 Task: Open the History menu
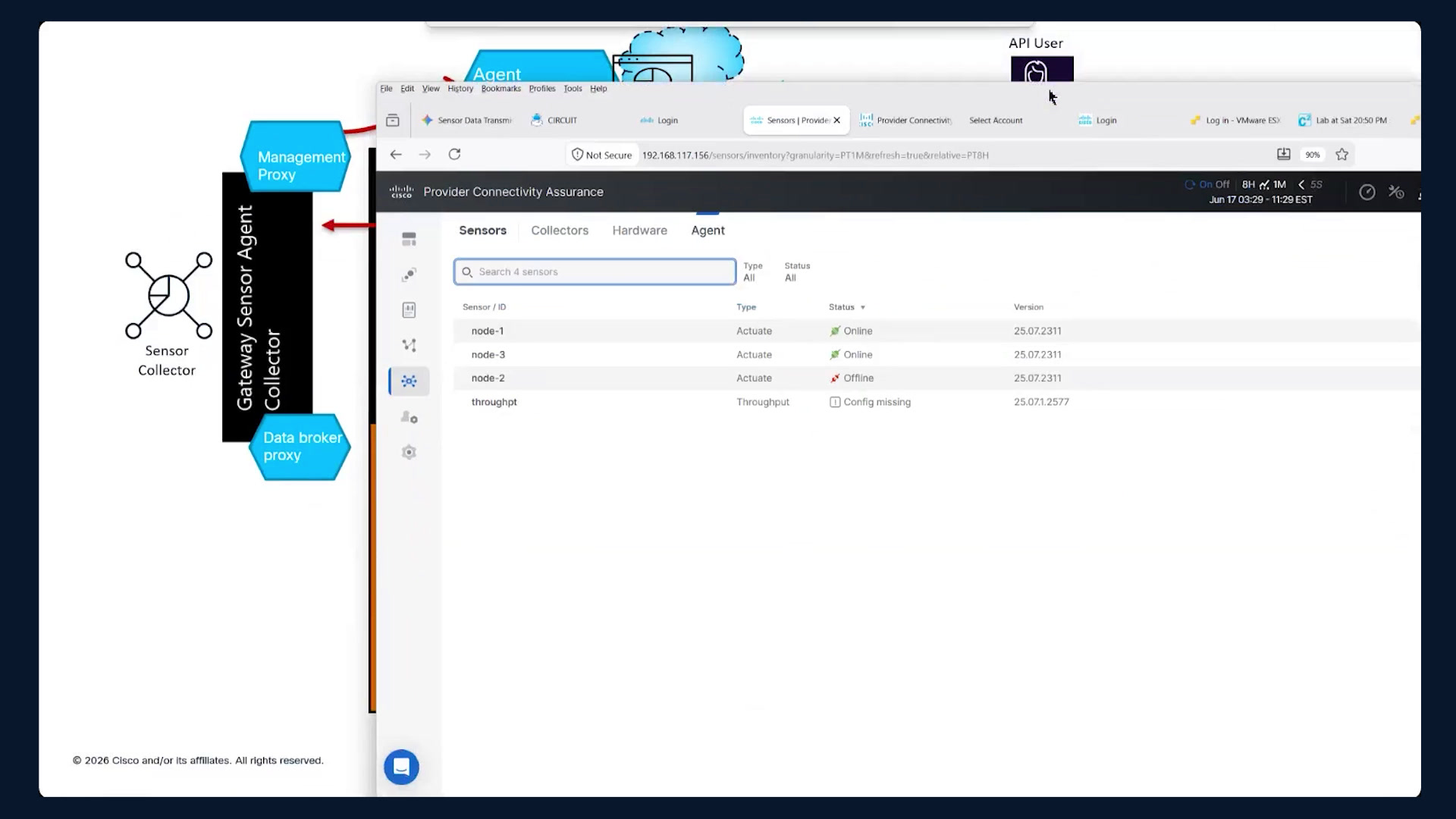(460, 89)
